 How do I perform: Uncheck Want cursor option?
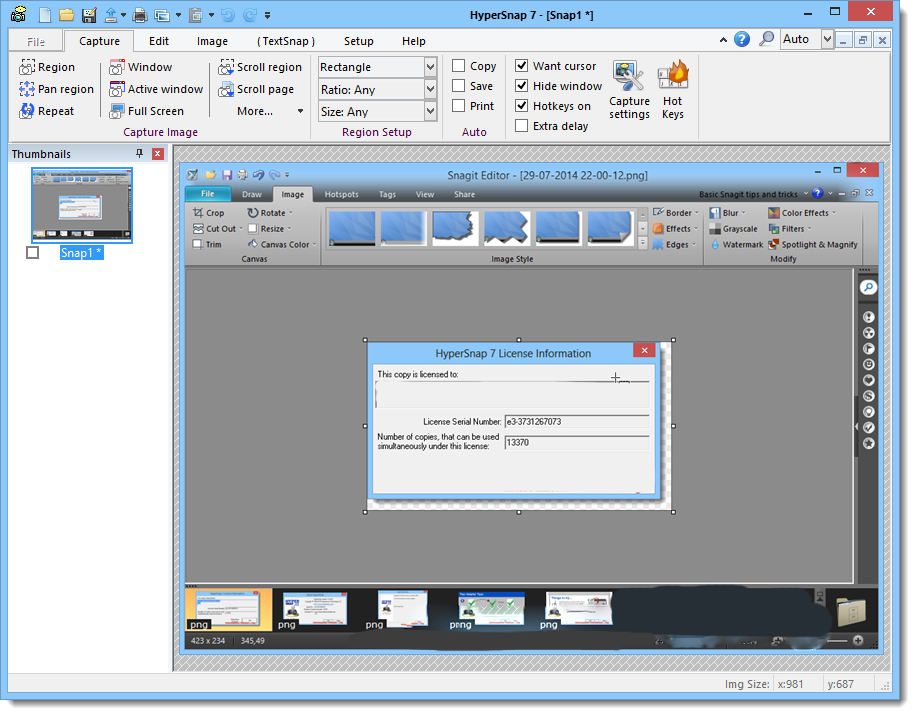pos(522,66)
